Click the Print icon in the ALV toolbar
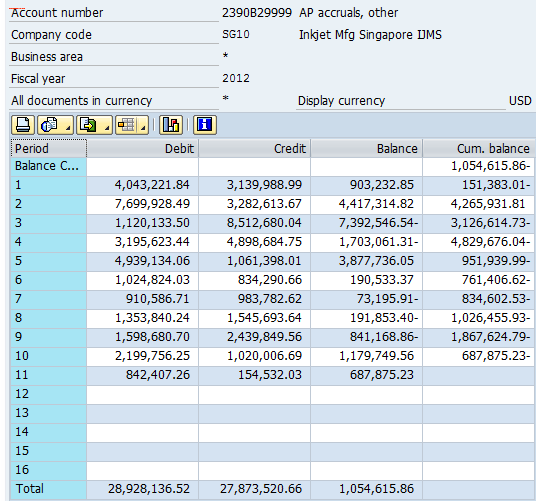Image resolution: width=536 pixels, height=501 pixels. click(x=23, y=125)
